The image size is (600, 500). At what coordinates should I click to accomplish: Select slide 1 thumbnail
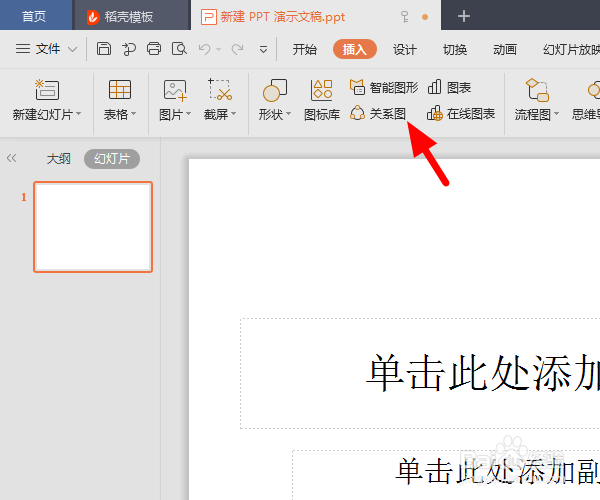(x=93, y=227)
